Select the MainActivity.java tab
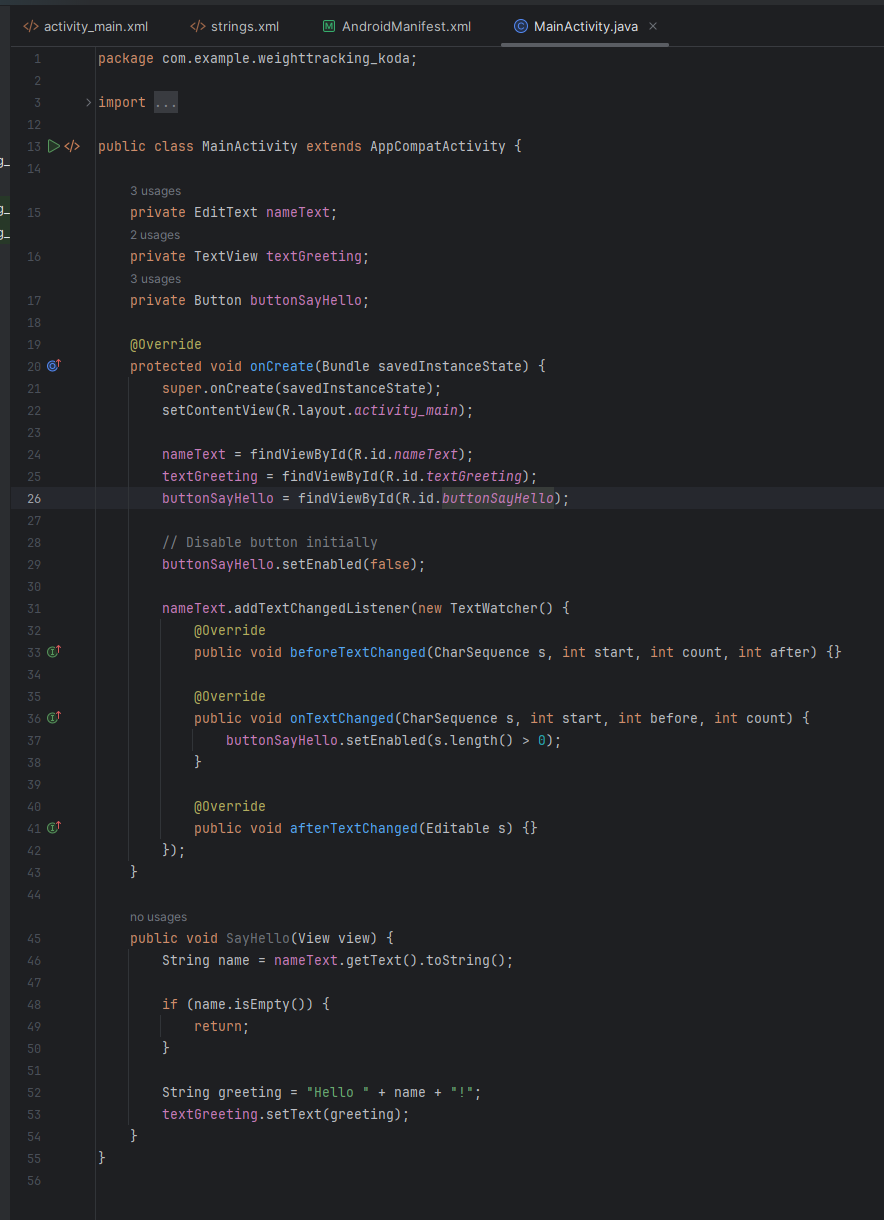884x1220 pixels. point(585,26)
